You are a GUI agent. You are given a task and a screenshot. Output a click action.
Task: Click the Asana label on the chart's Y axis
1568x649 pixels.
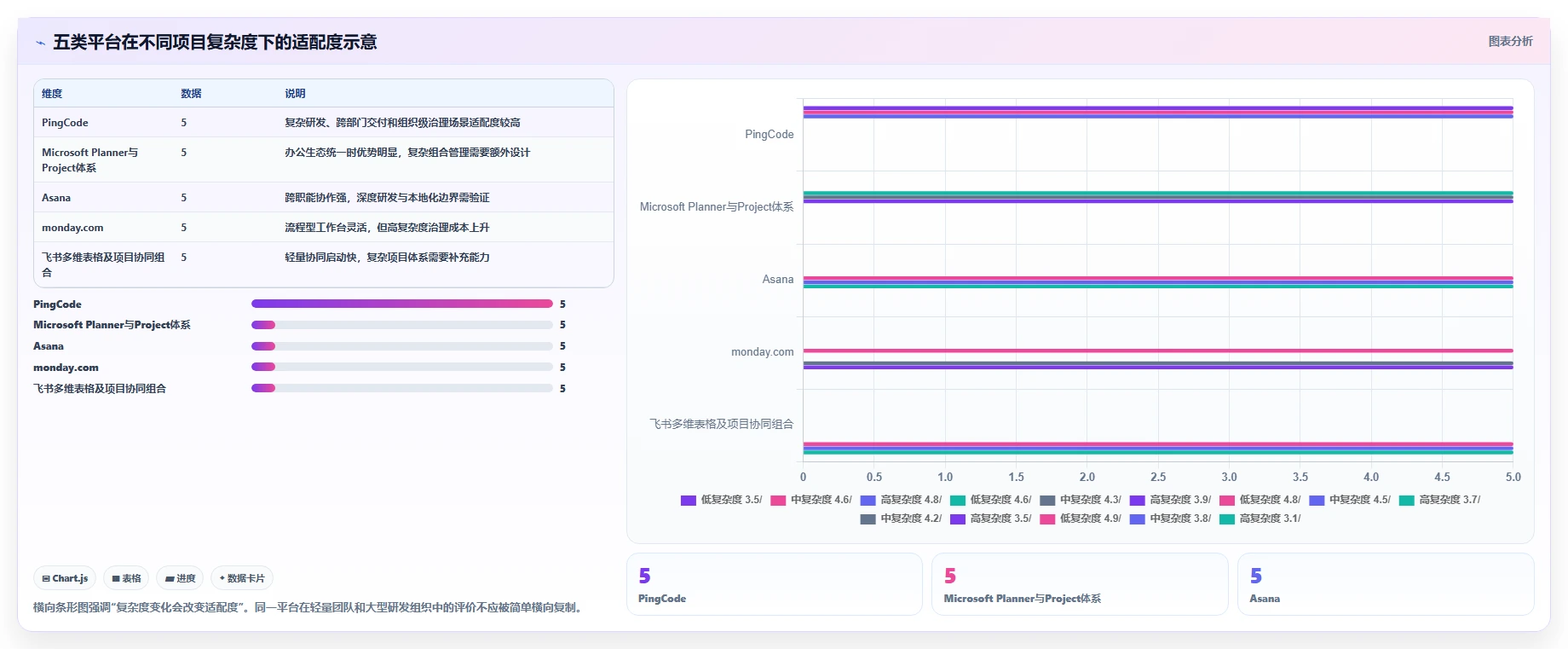778,280
